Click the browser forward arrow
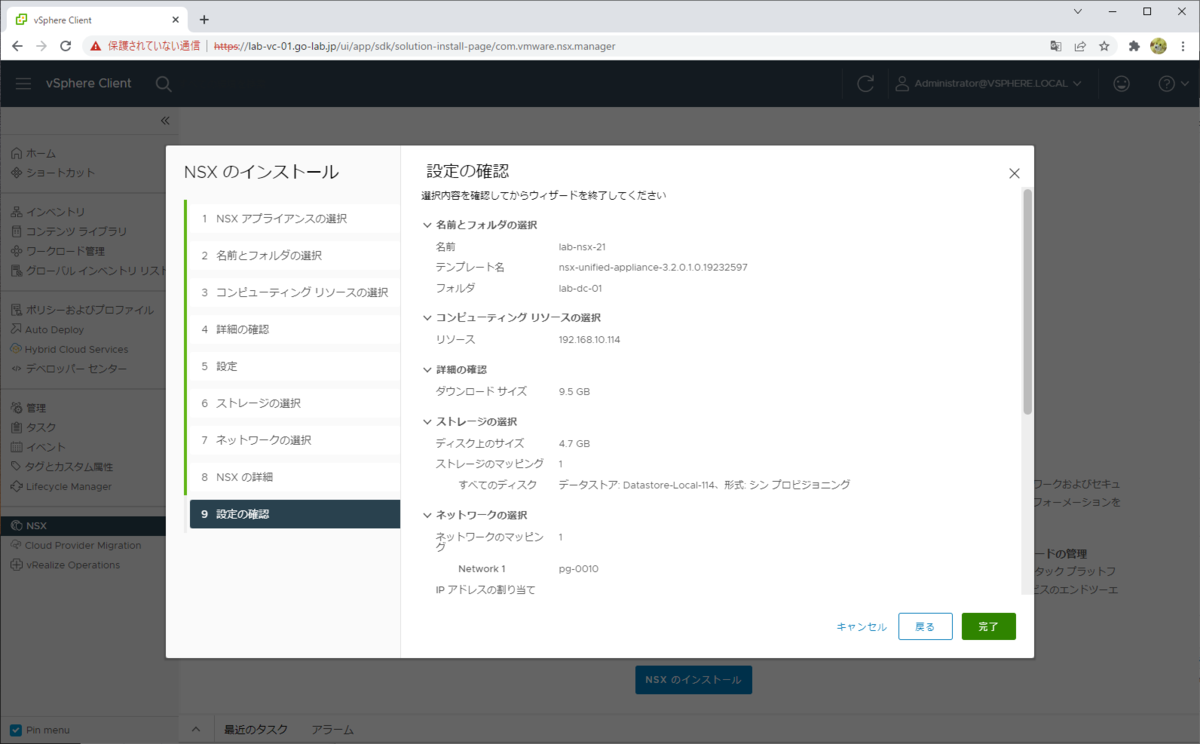Screen dimensions: 1200x744 coord(41,46)
